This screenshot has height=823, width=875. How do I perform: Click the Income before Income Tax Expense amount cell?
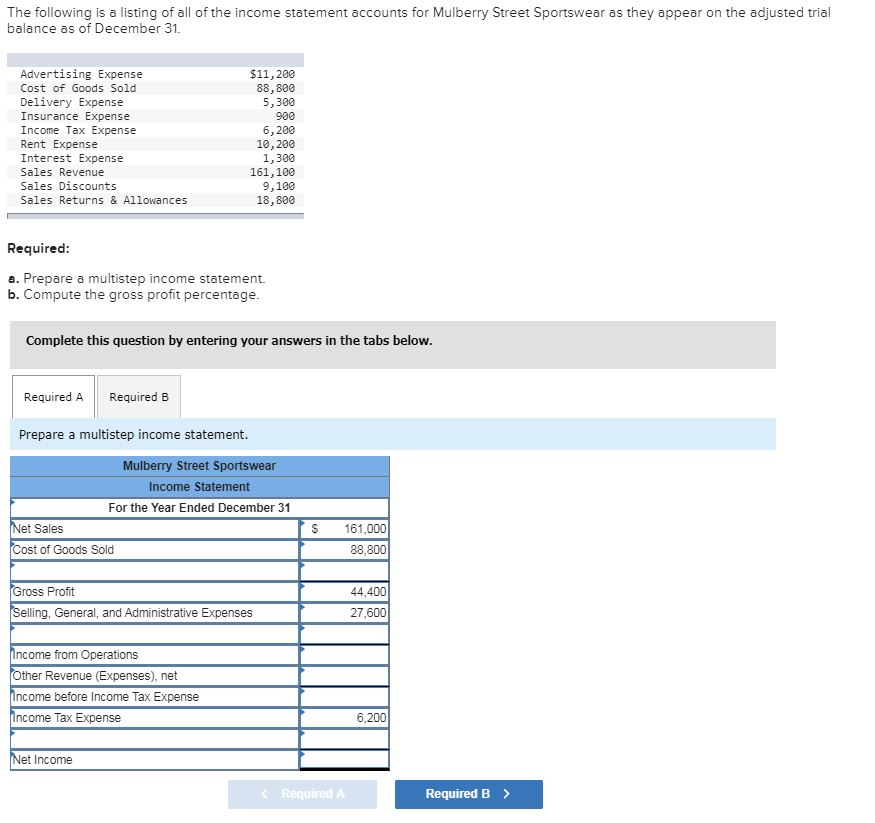(345, 697)
